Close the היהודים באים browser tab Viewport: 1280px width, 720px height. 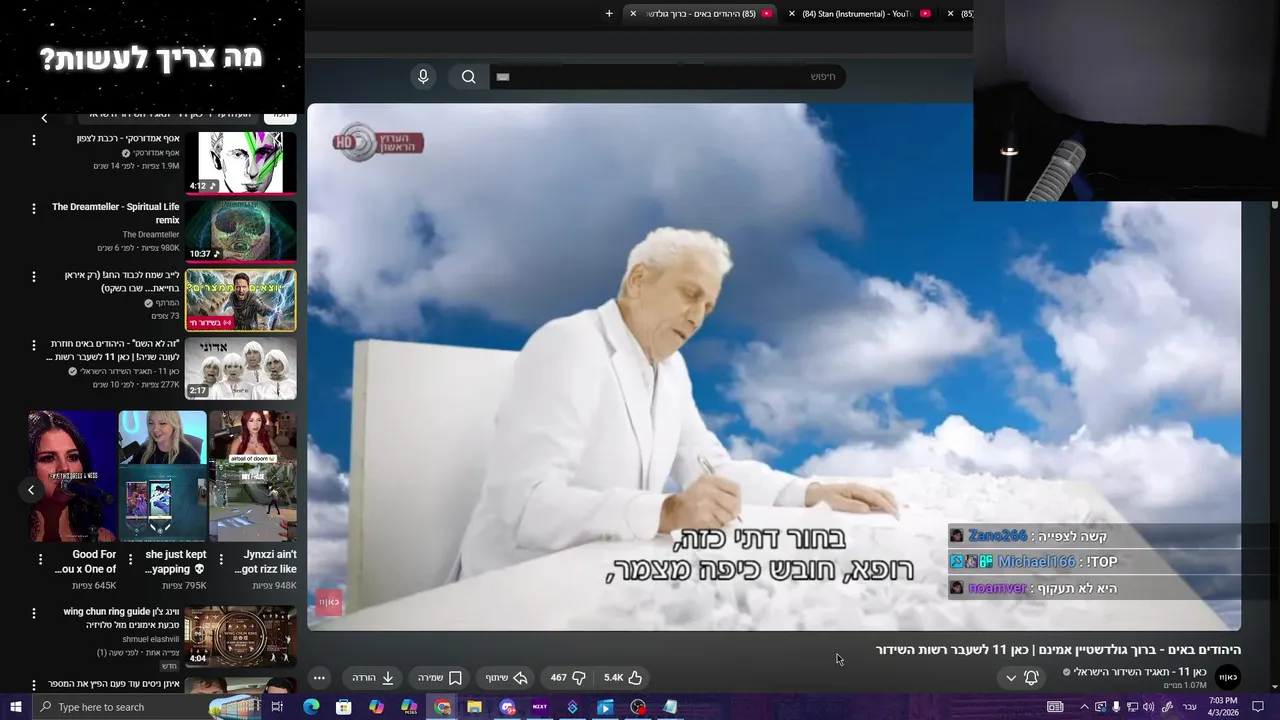click(x=633, y=13)
